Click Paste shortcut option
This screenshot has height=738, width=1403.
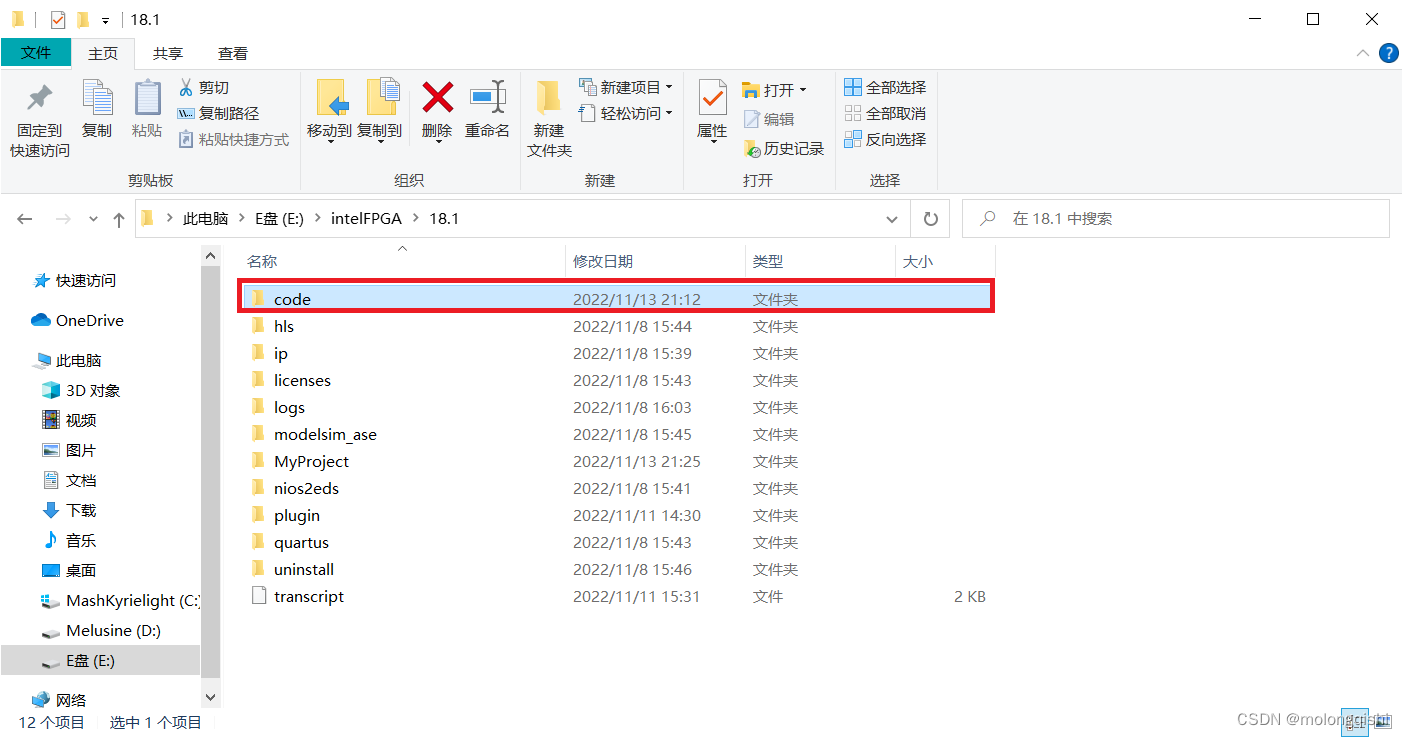coord(234,140)
